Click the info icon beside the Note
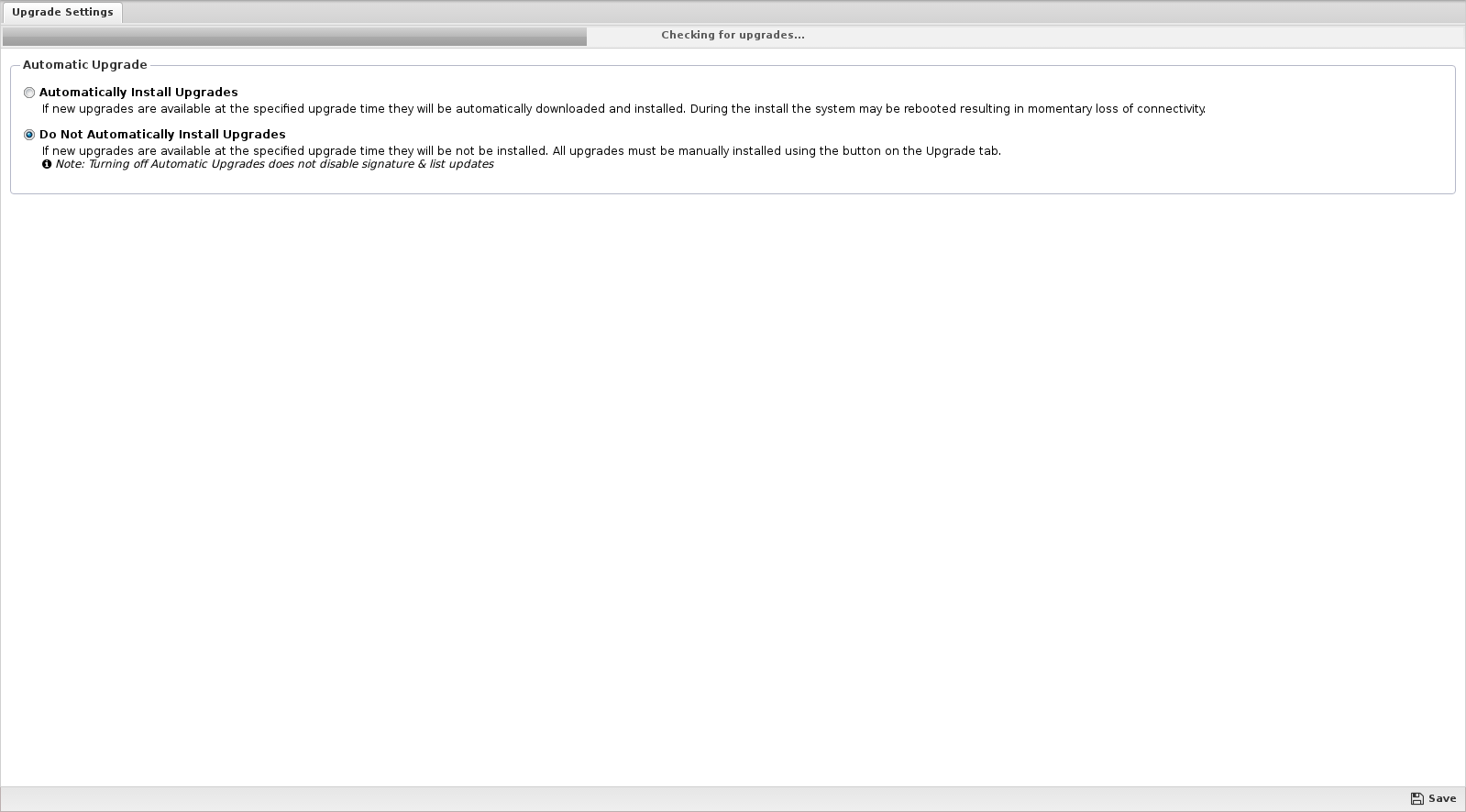The width and height of the screenshot is (1466, 812). click(47, 165)
